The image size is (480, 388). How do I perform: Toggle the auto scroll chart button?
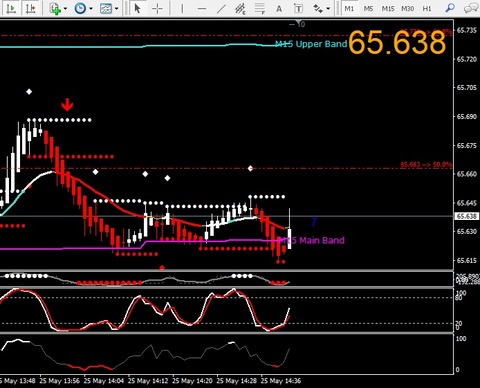tap(11, 8)
